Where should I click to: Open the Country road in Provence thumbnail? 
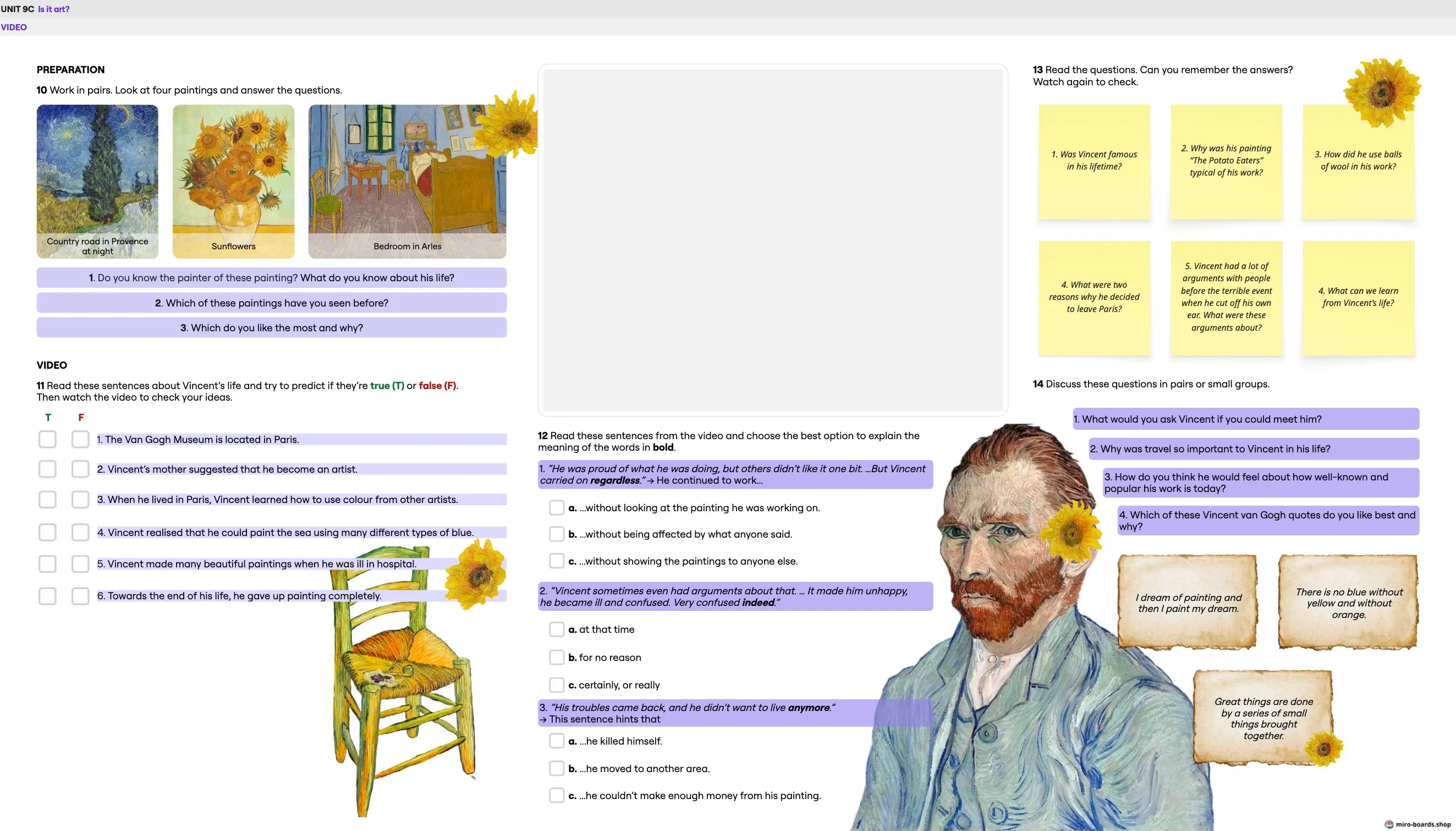pyautogui.click(x=97, y=182)
